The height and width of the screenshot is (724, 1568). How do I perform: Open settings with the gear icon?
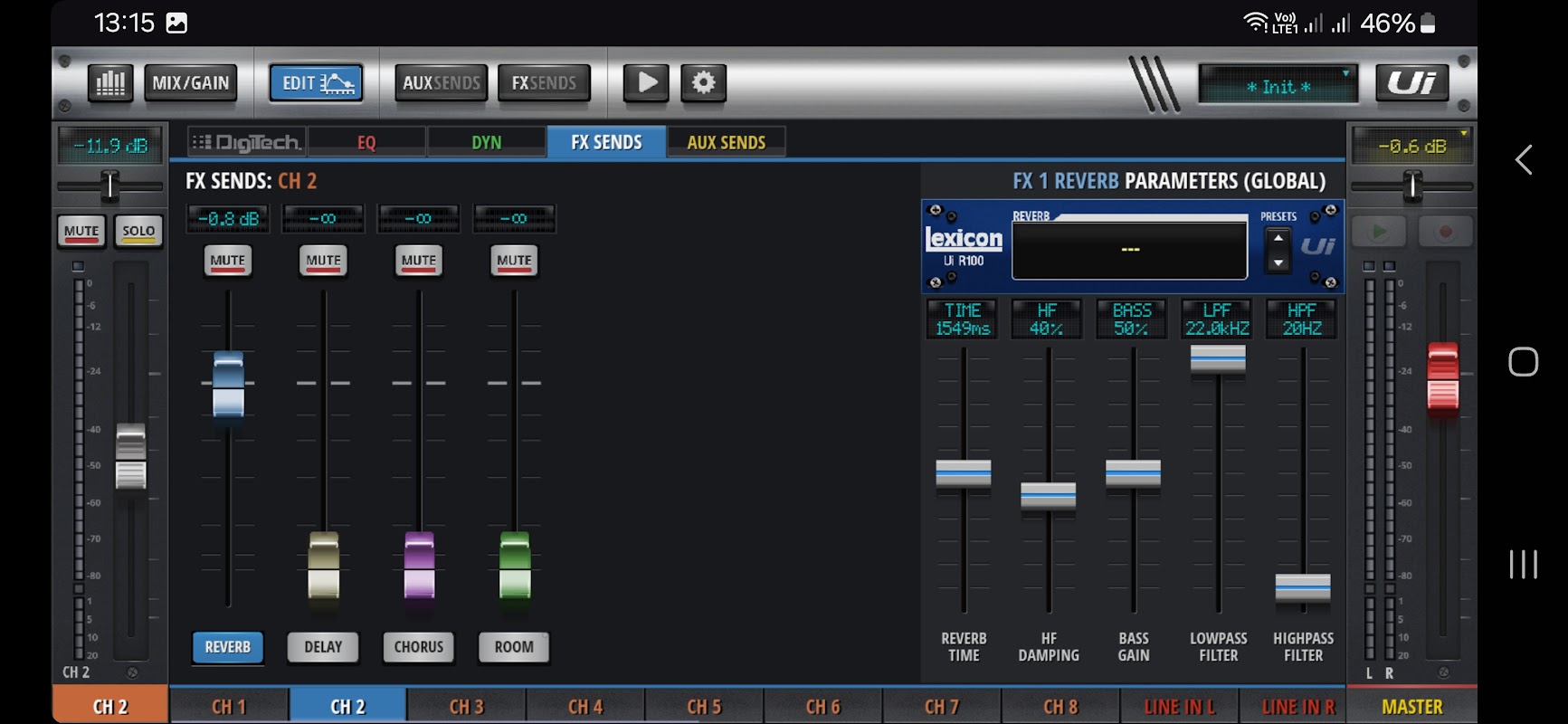coord(703,83)
